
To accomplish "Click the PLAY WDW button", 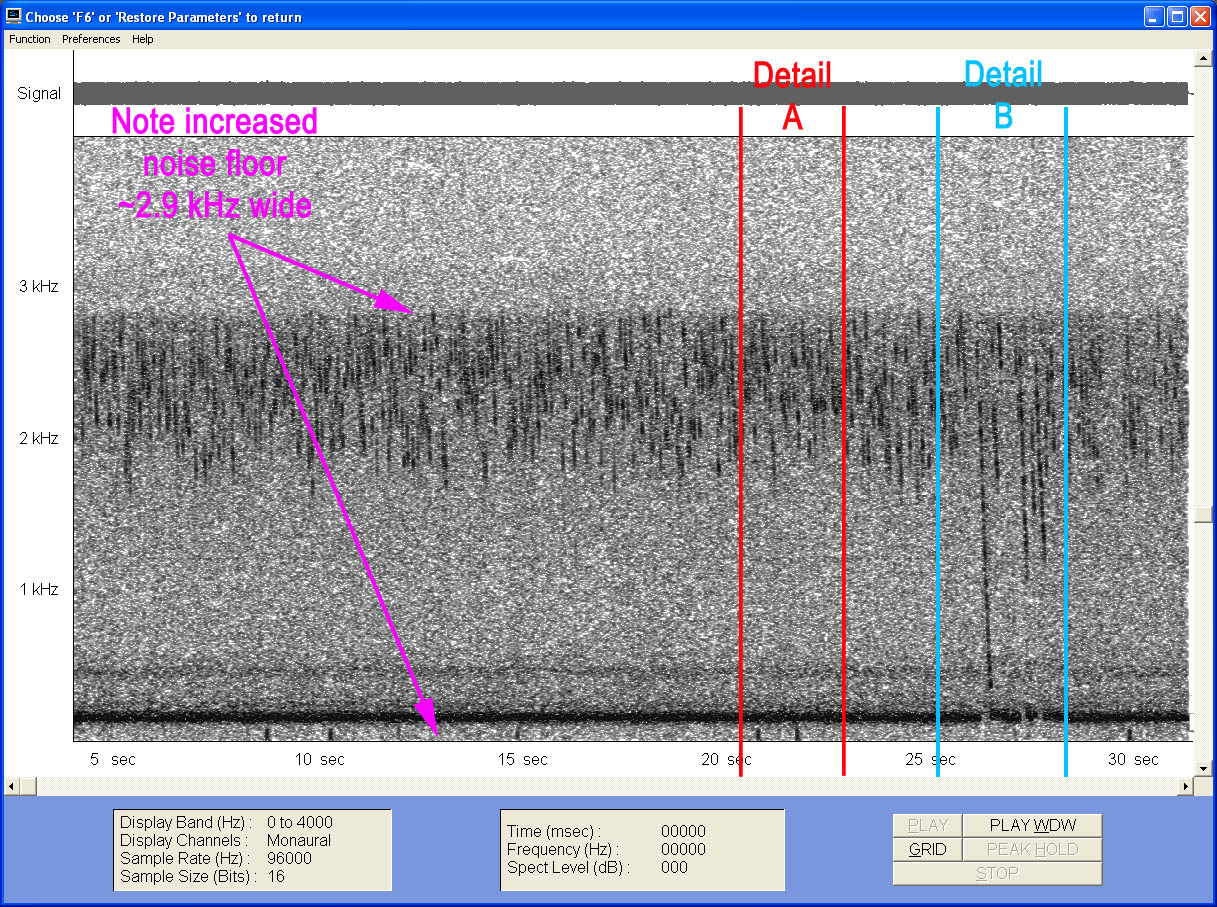I will tap(1032, 825).
